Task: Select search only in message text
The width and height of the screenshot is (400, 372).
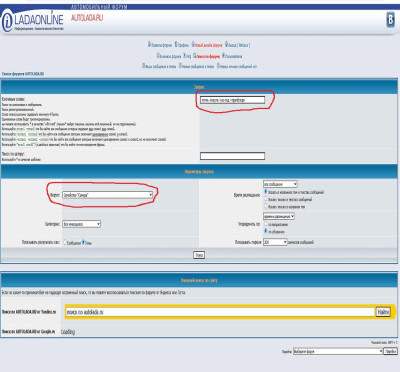Action: (x=266, y=199)
